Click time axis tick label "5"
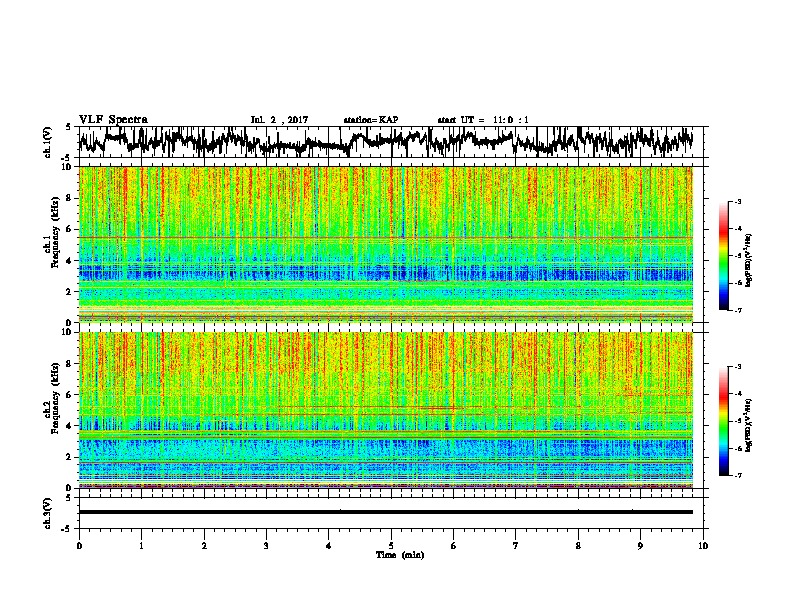Screen dimensions: 792x612 tap(391, 546)
